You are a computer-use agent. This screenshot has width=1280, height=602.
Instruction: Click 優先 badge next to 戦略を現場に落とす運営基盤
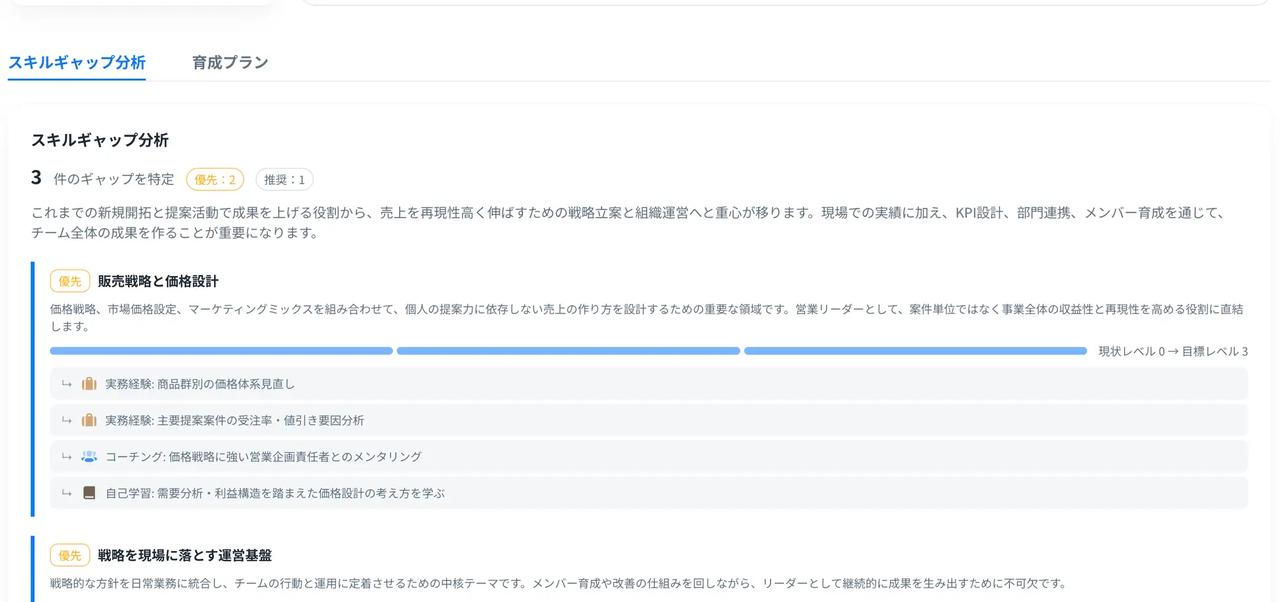[70, 555]
